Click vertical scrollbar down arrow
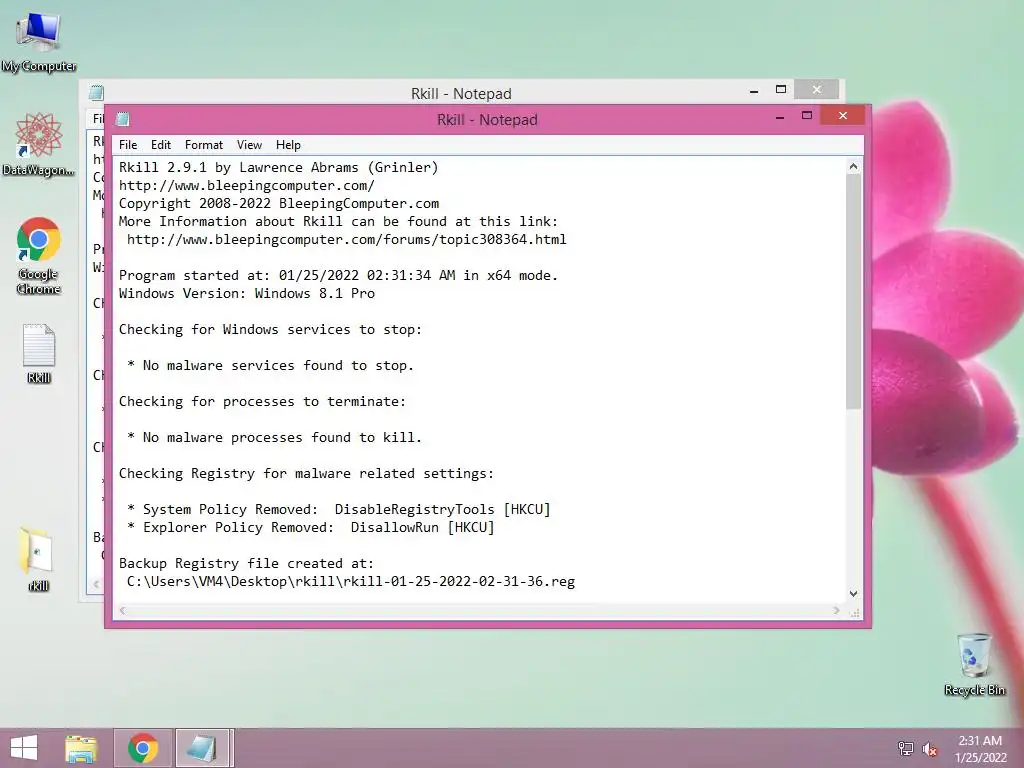Image resolution: width=1024 pixels, height=768 pixels. coord(854,594)
